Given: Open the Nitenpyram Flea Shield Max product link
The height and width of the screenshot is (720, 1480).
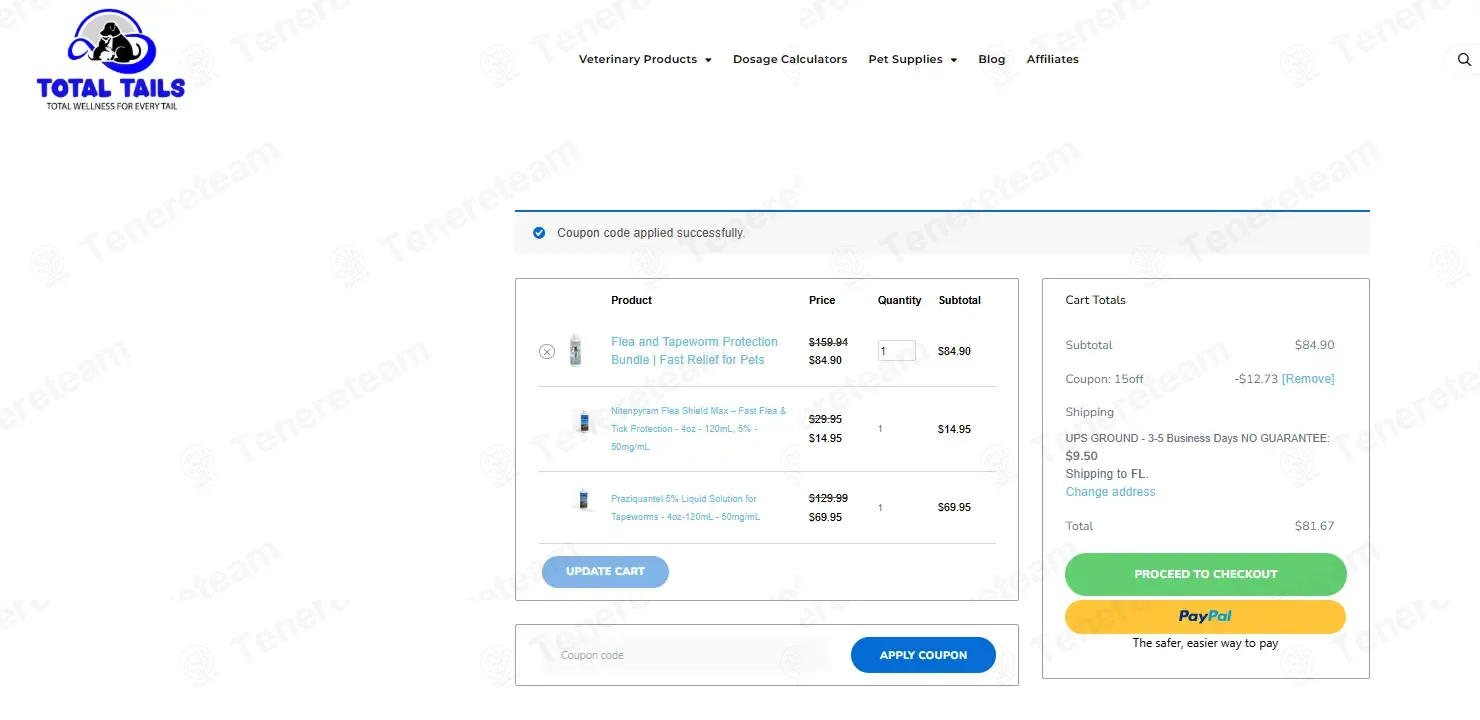Looking at the screenshot, I should pos(699,429).
